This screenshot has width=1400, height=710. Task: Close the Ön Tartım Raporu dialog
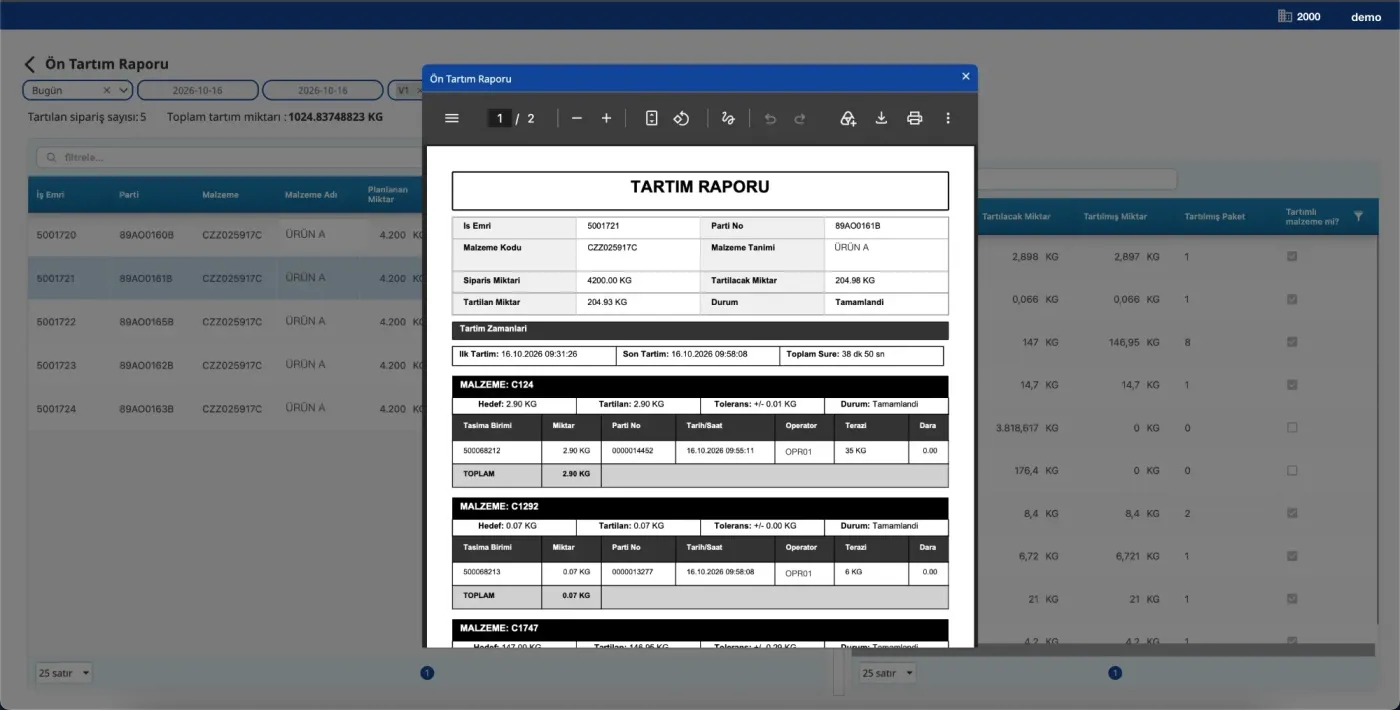click(x=966, y=77)
